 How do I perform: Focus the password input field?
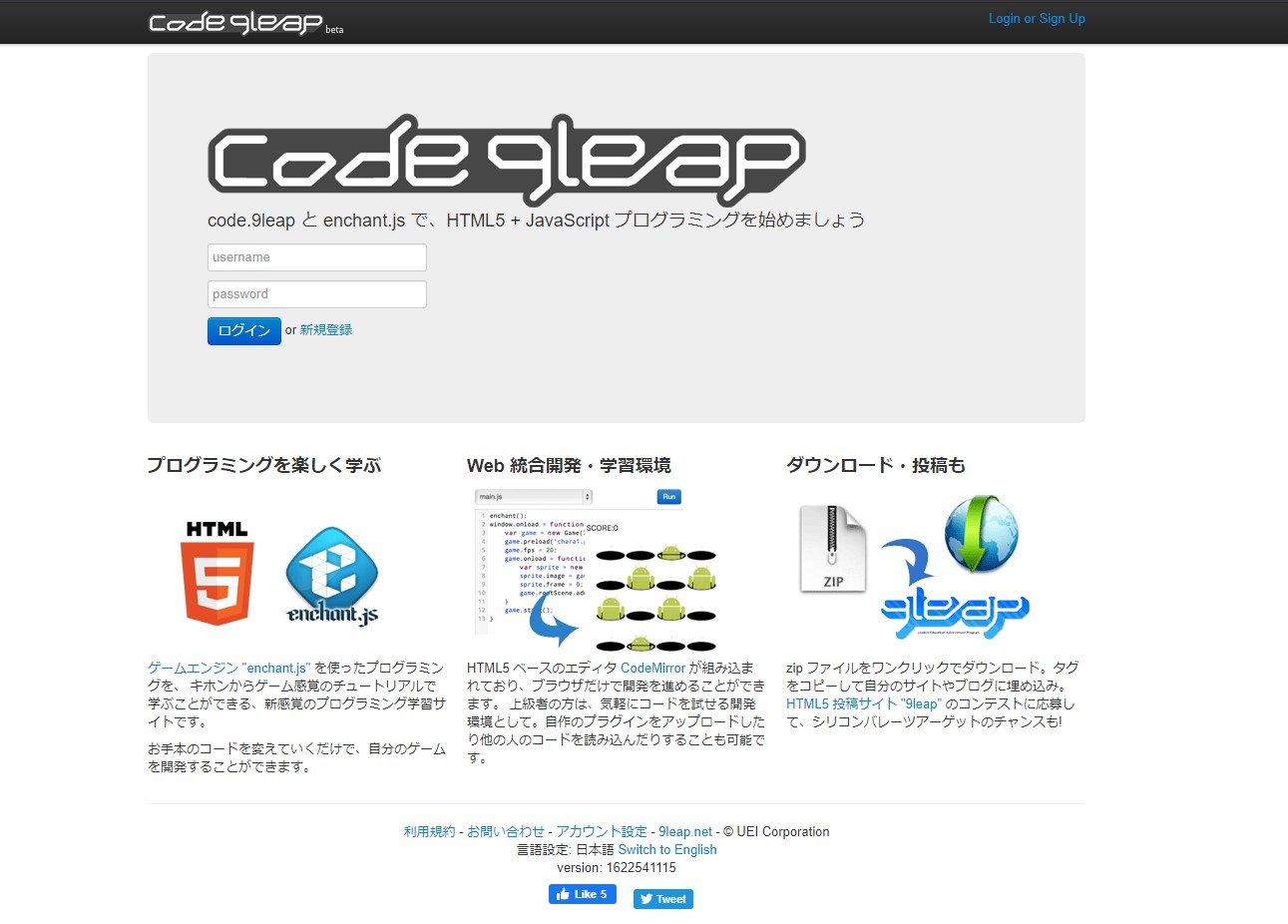317,294
